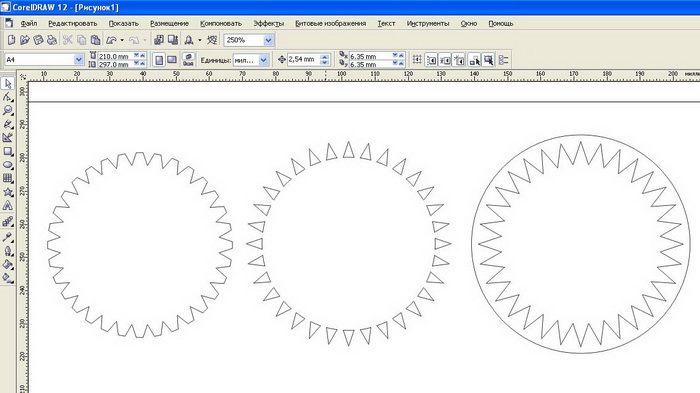The width and height of the screenshot is (700, 393).
Task: Open the Файл menu
Action: (x=29, y=23)
